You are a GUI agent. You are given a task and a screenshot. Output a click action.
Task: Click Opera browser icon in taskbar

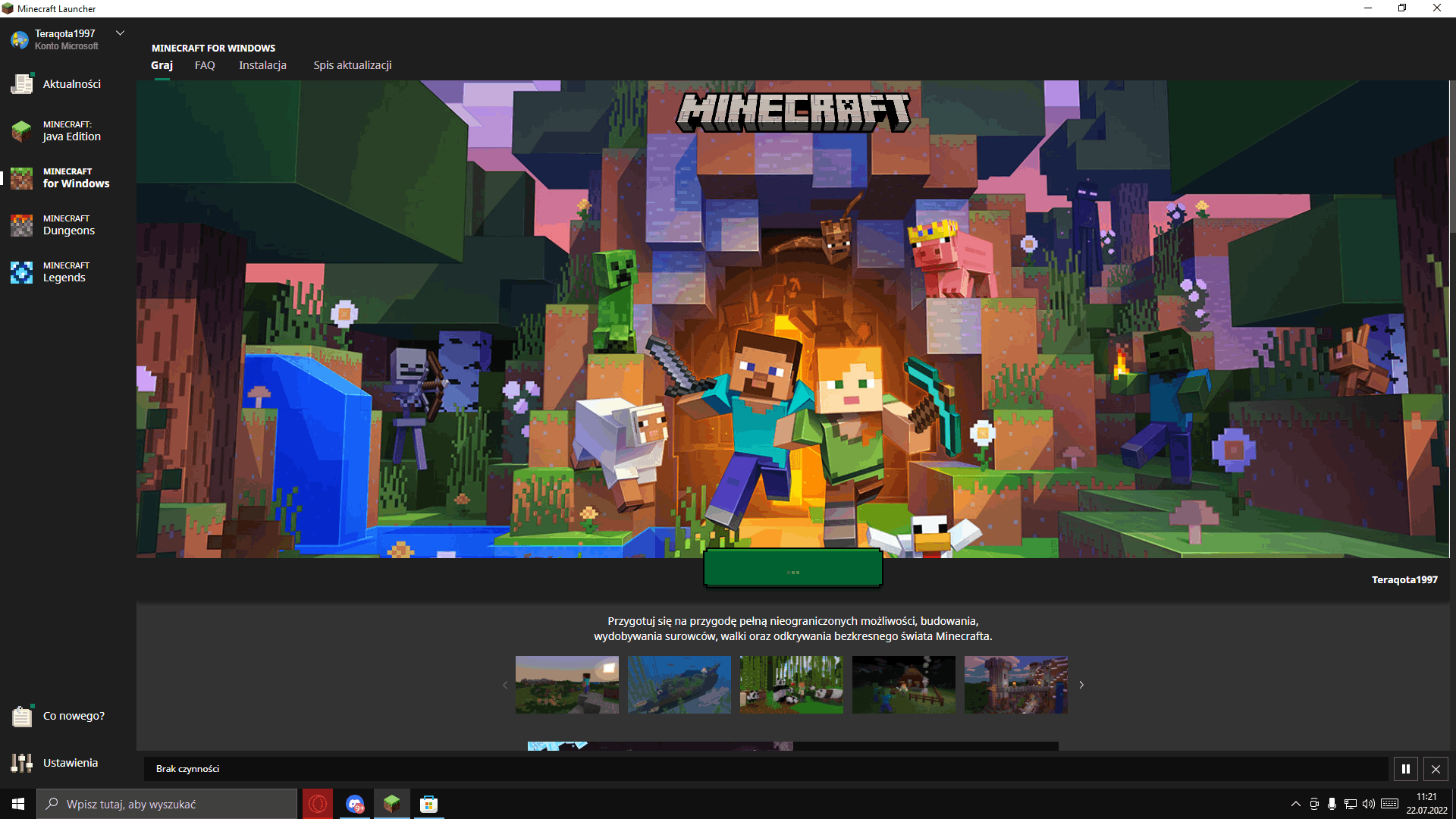point(318,804)
